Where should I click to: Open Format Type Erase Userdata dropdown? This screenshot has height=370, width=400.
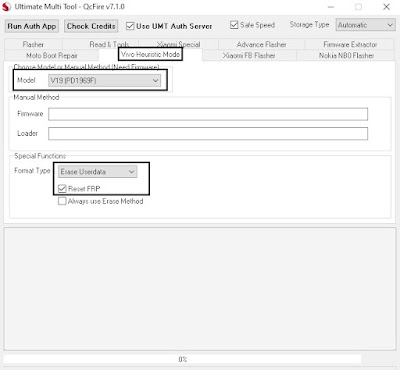pyautogui.click(x=97, y=172)
